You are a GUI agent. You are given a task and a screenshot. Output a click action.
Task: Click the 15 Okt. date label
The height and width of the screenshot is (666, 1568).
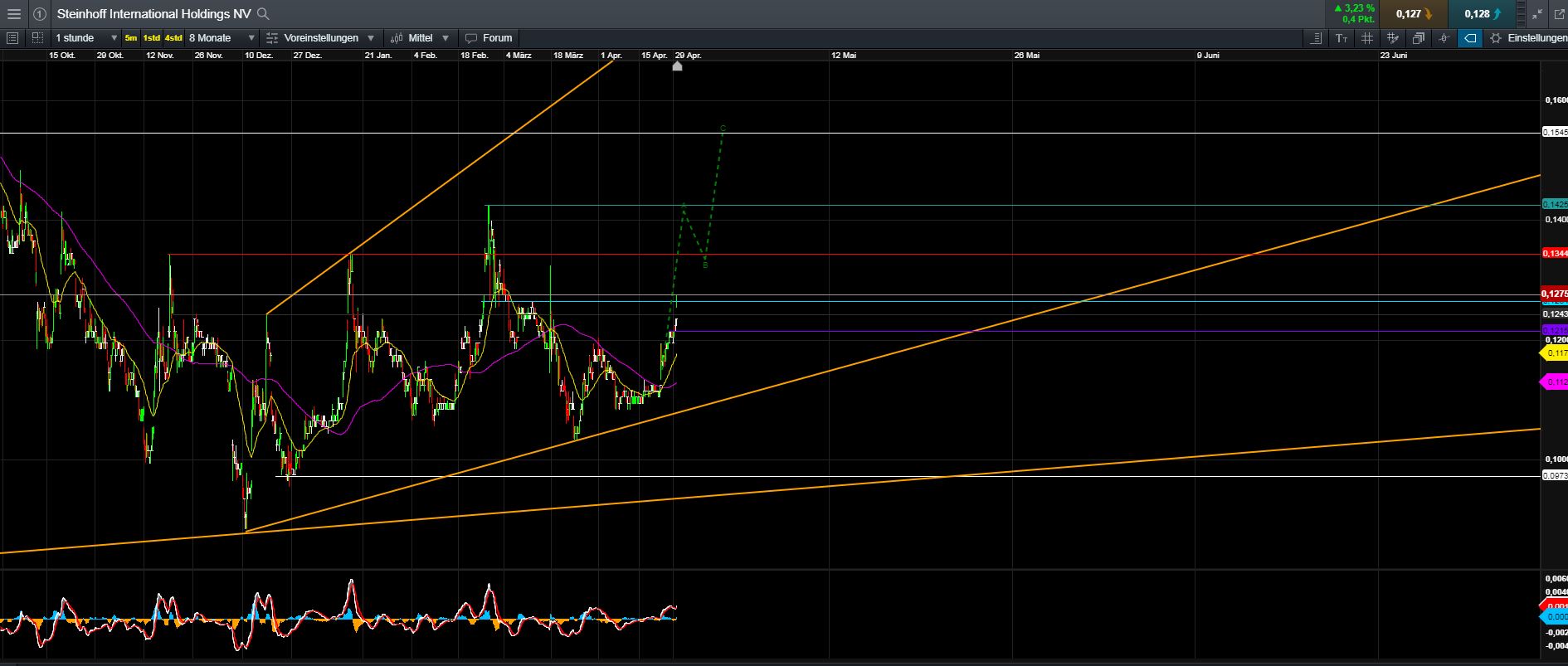click(62, 56)
